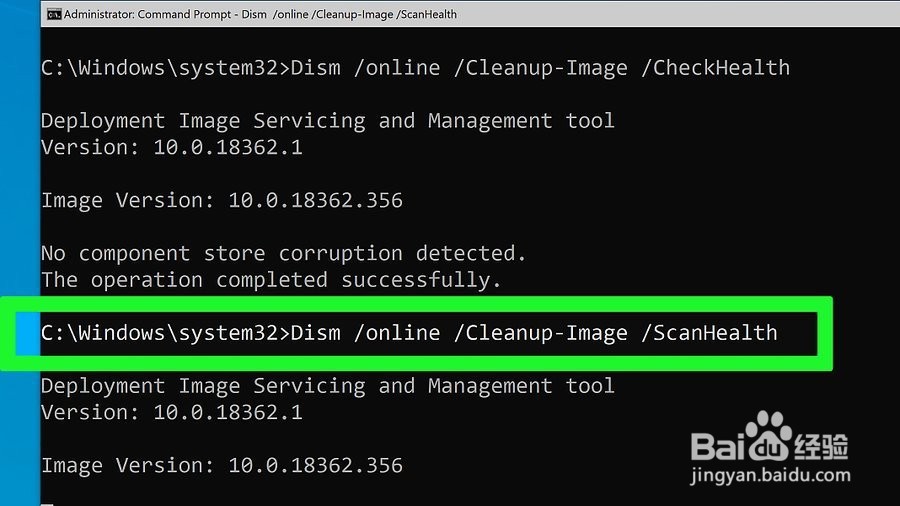This screenshot has width=900, height=506.
Task: Click "C:\Windows\system32>" prompt in green box
Action: coord(165,333)
